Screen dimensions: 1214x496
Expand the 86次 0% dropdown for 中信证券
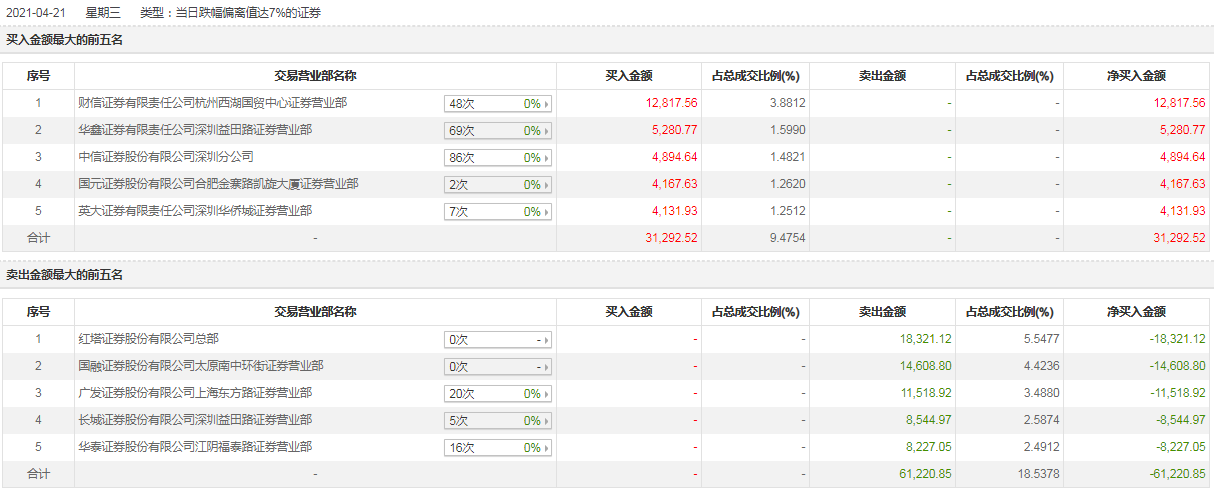coord(498,157)
